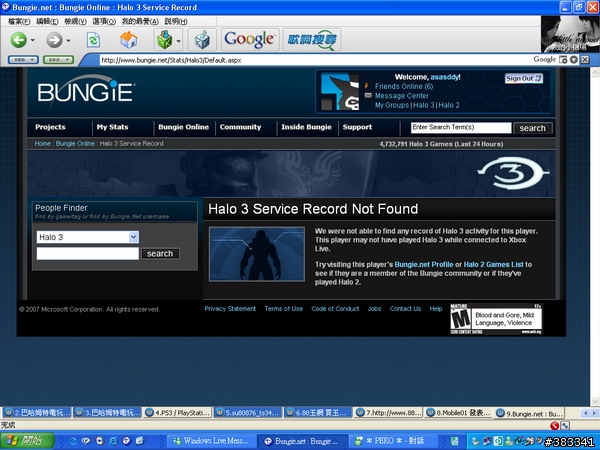600x450 pixels.
Task: Open the Halo 2 Games List link
Action: (x=493, y=264)
